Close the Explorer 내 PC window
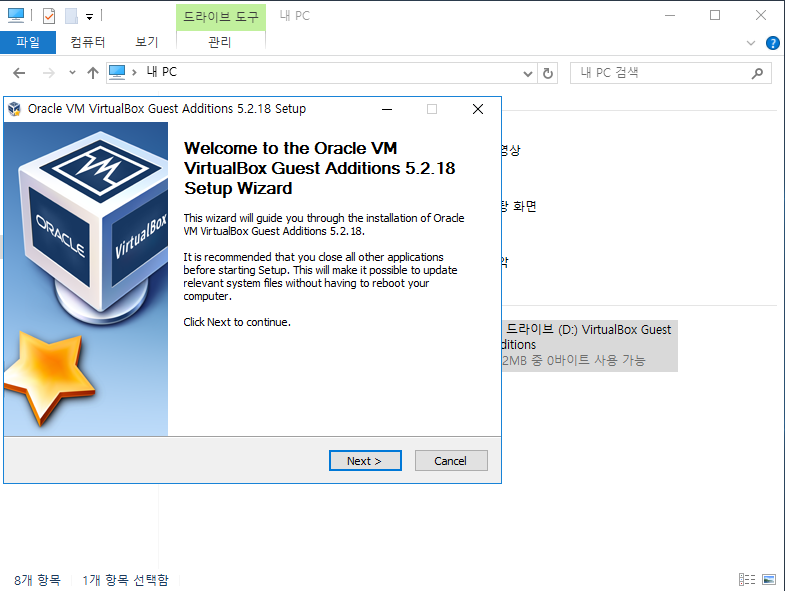Image resolution: width=785 pixels, height=591 pixels. (760, 16)
